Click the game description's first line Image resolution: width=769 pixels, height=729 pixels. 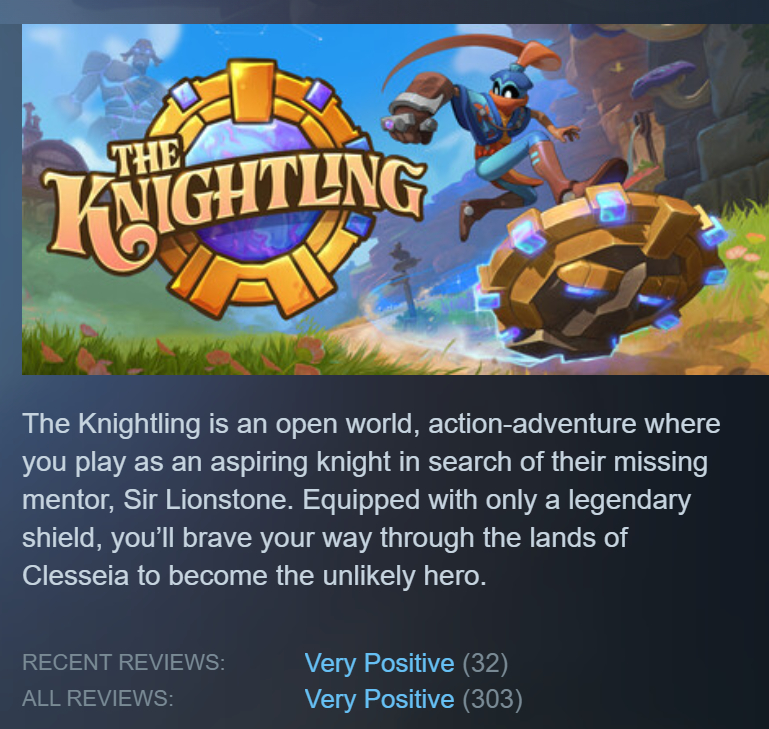(x=371, y=424)
